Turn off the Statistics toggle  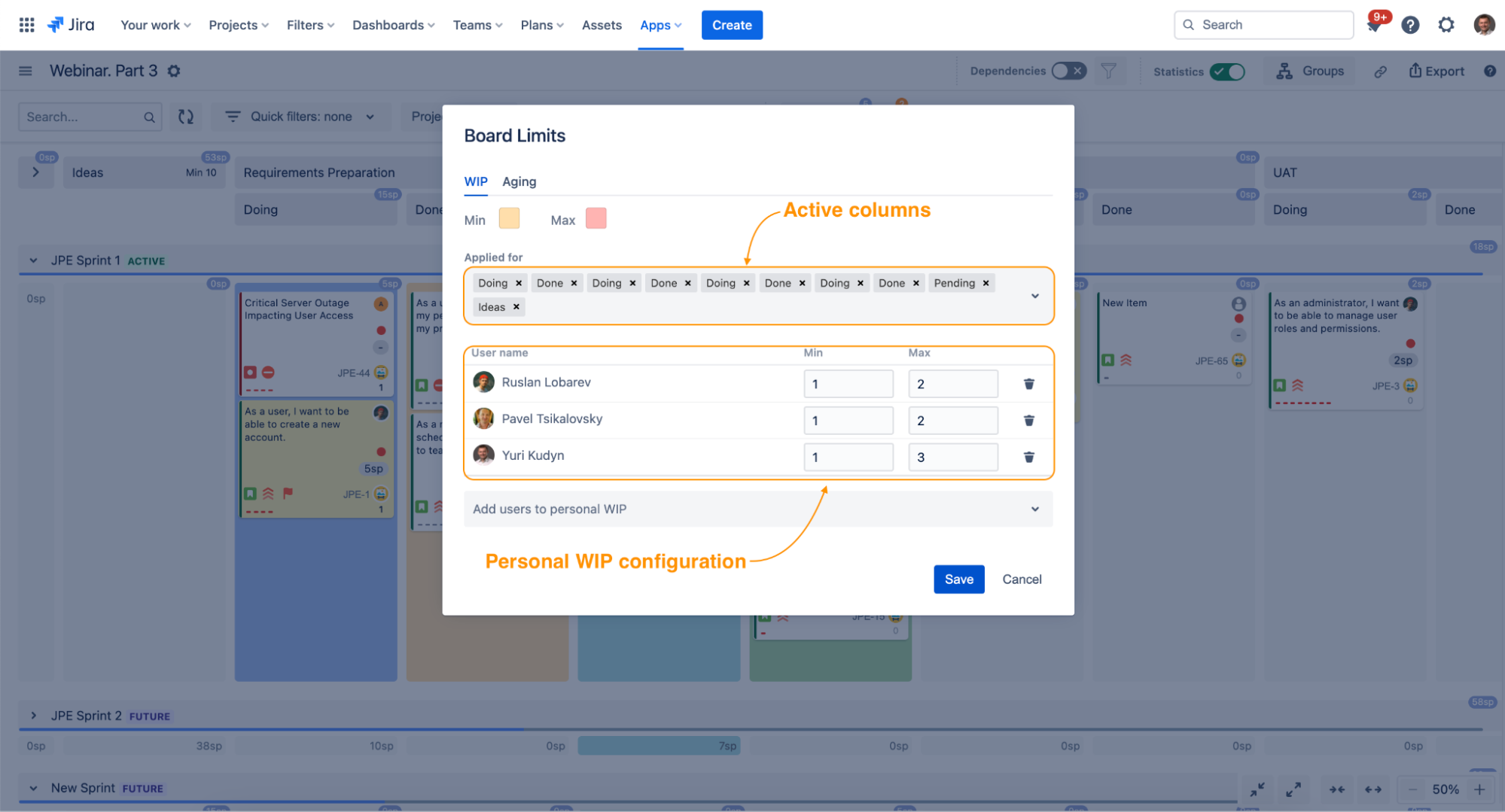click(1227, 71)
